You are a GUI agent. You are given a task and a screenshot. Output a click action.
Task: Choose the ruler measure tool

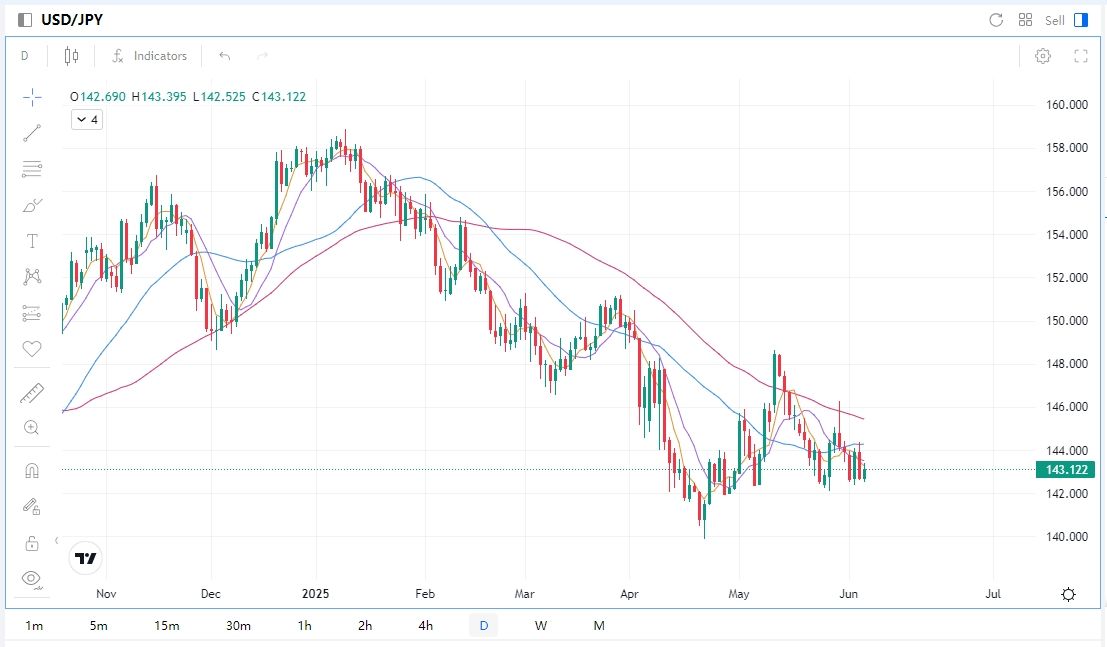[32, 393]
